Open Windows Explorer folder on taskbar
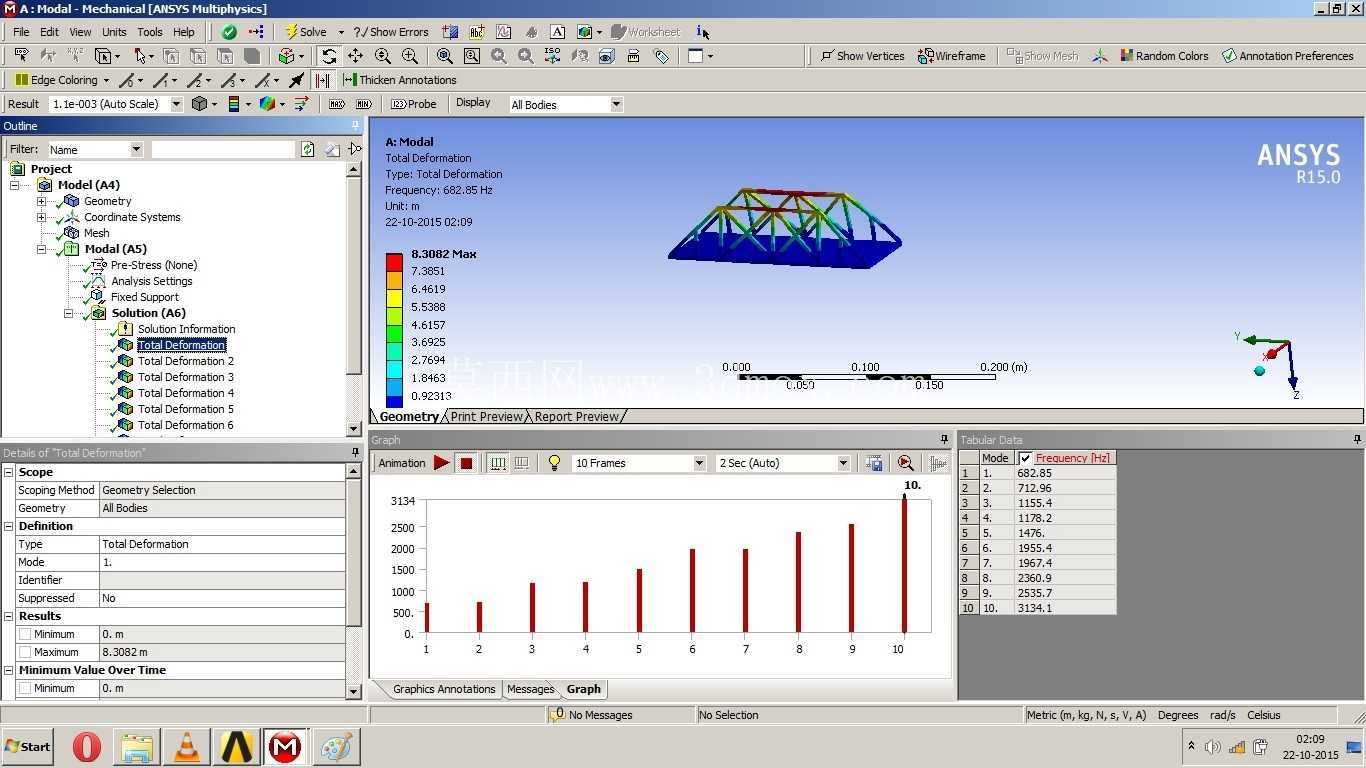This screenshot has width=1366, height=768. click(137, 747)
